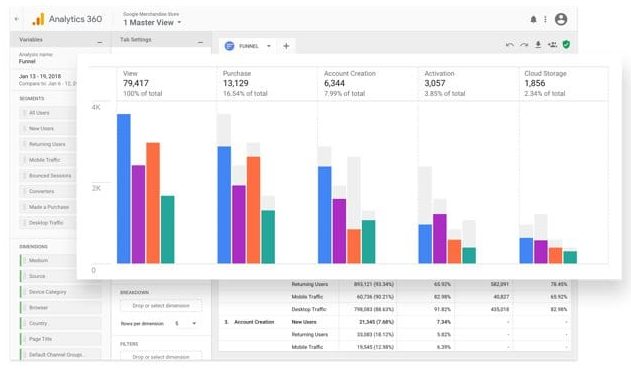The width and height of the screenshot is (631, 369).
Task: Click Filters drop or select dimension box
Action: (x=161, y=356)
